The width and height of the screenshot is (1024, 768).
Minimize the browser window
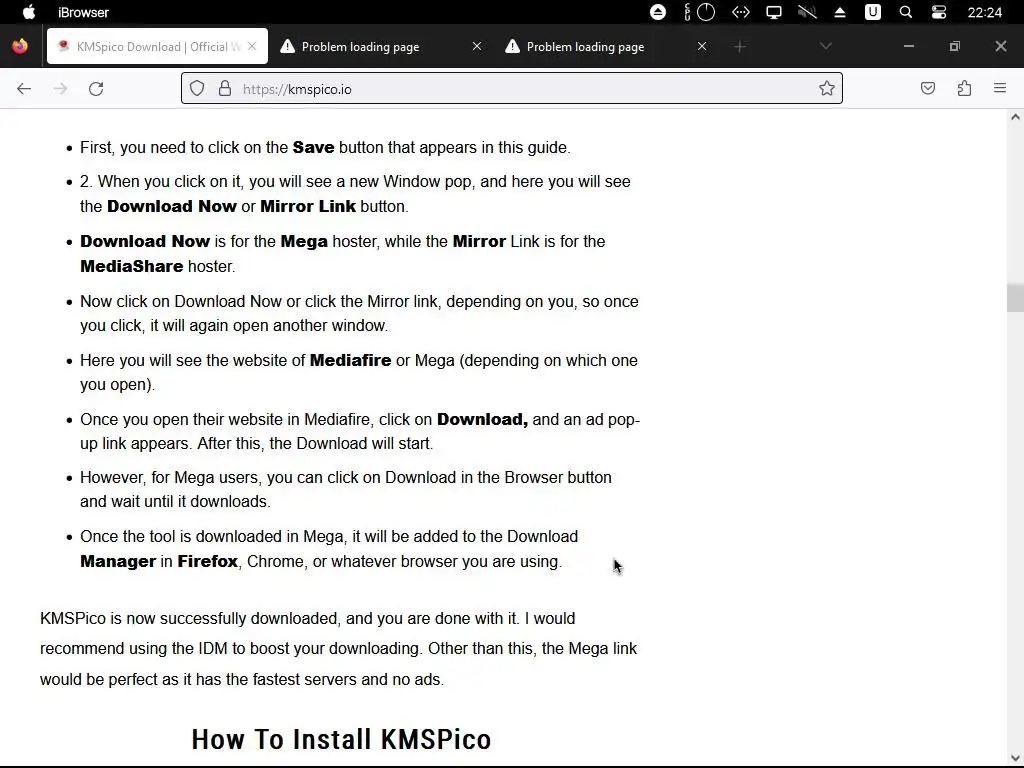point(908,46)
